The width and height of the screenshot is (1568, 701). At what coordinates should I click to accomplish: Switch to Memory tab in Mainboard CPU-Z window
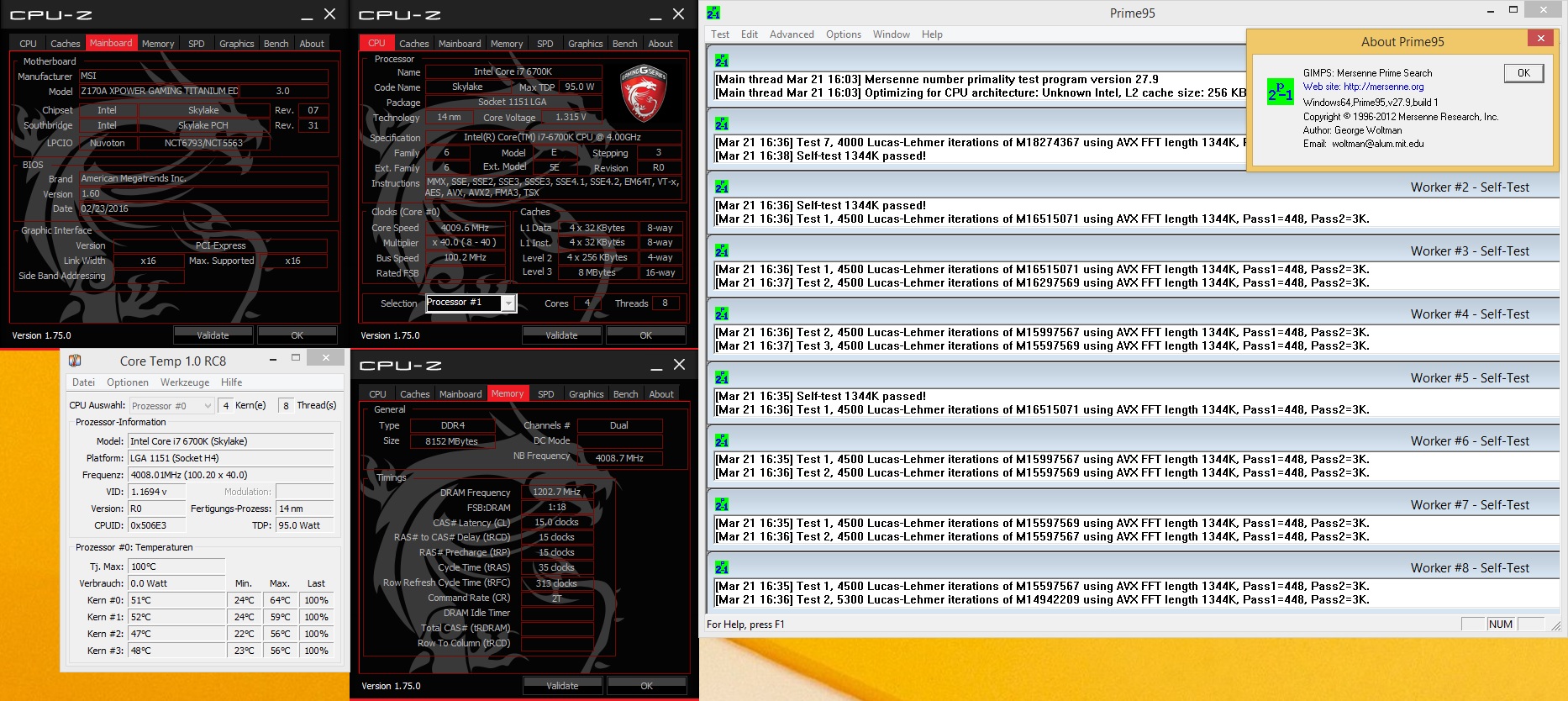tap(158, 44)
